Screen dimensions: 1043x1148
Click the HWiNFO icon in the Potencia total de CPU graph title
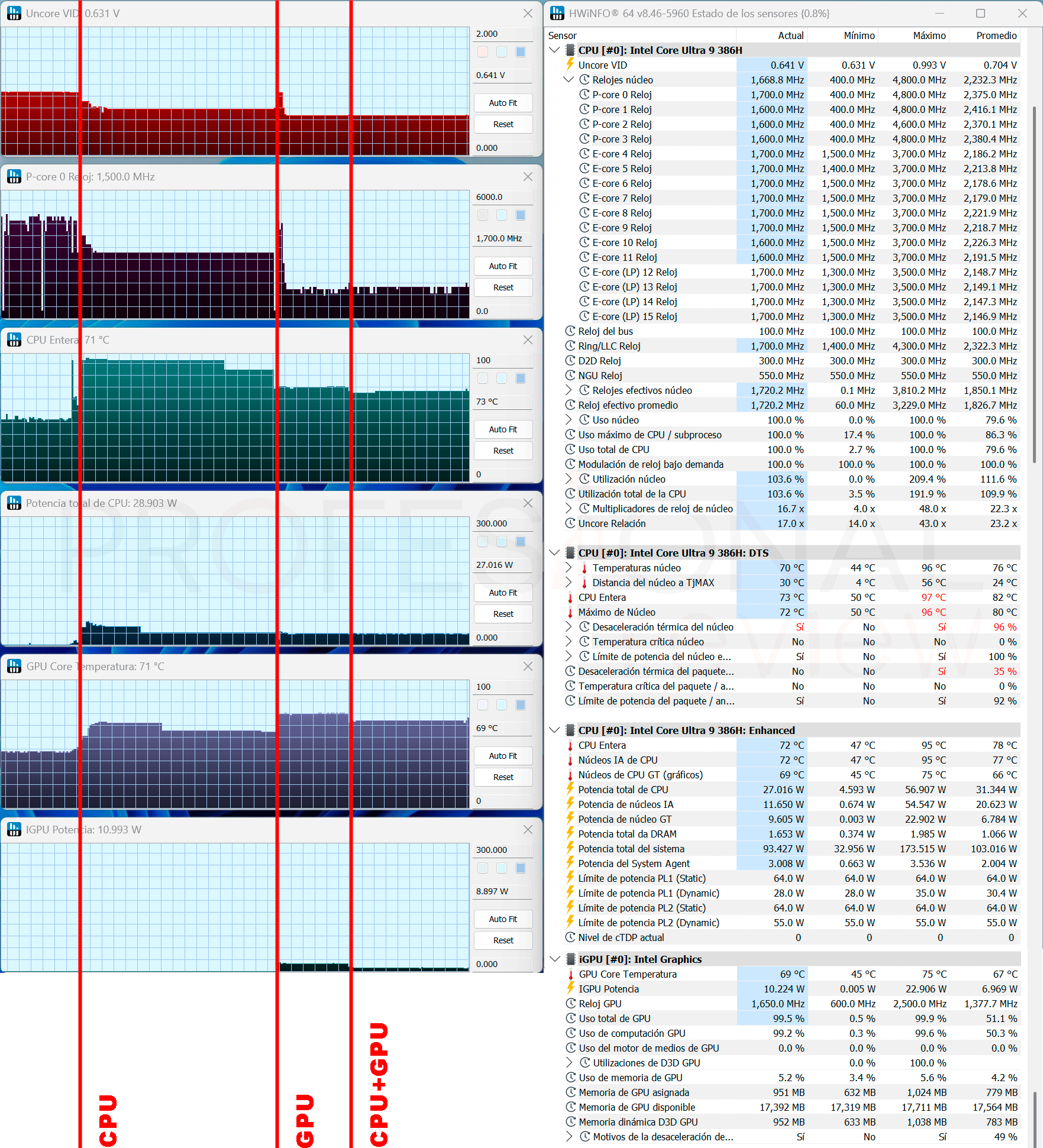(14, 503)
